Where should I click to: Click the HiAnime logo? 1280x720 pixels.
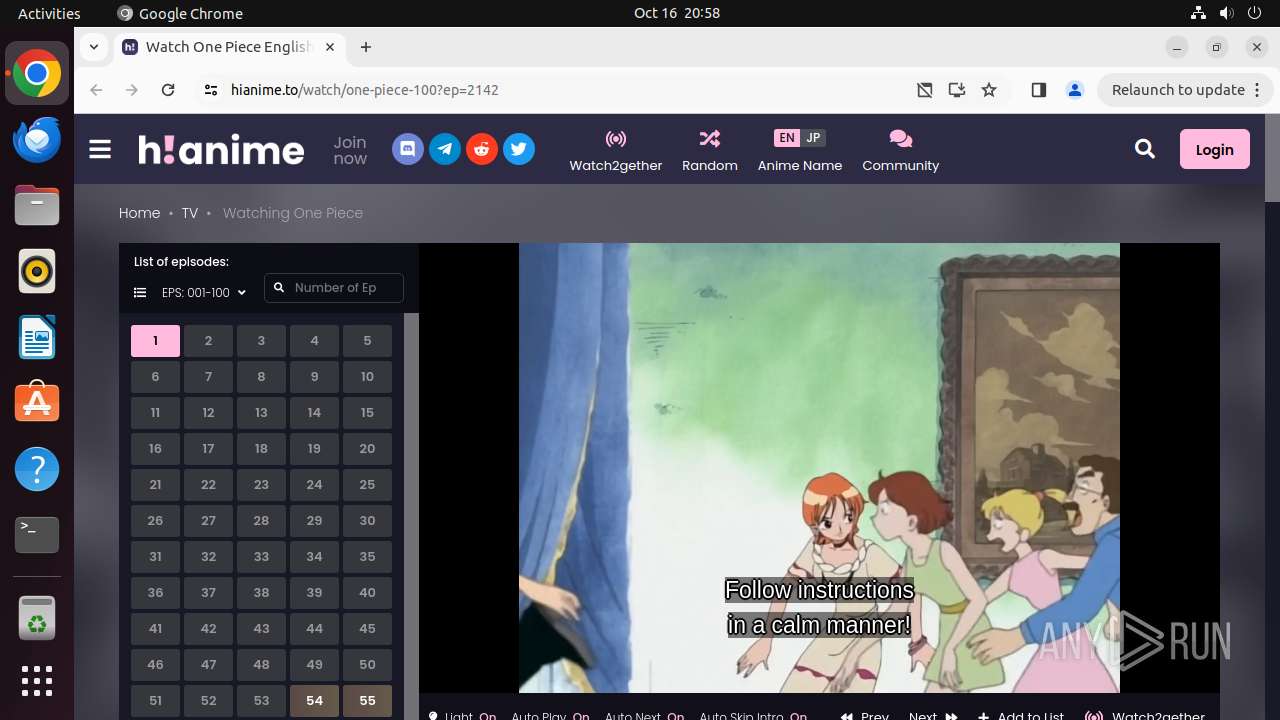coord(221,150)
